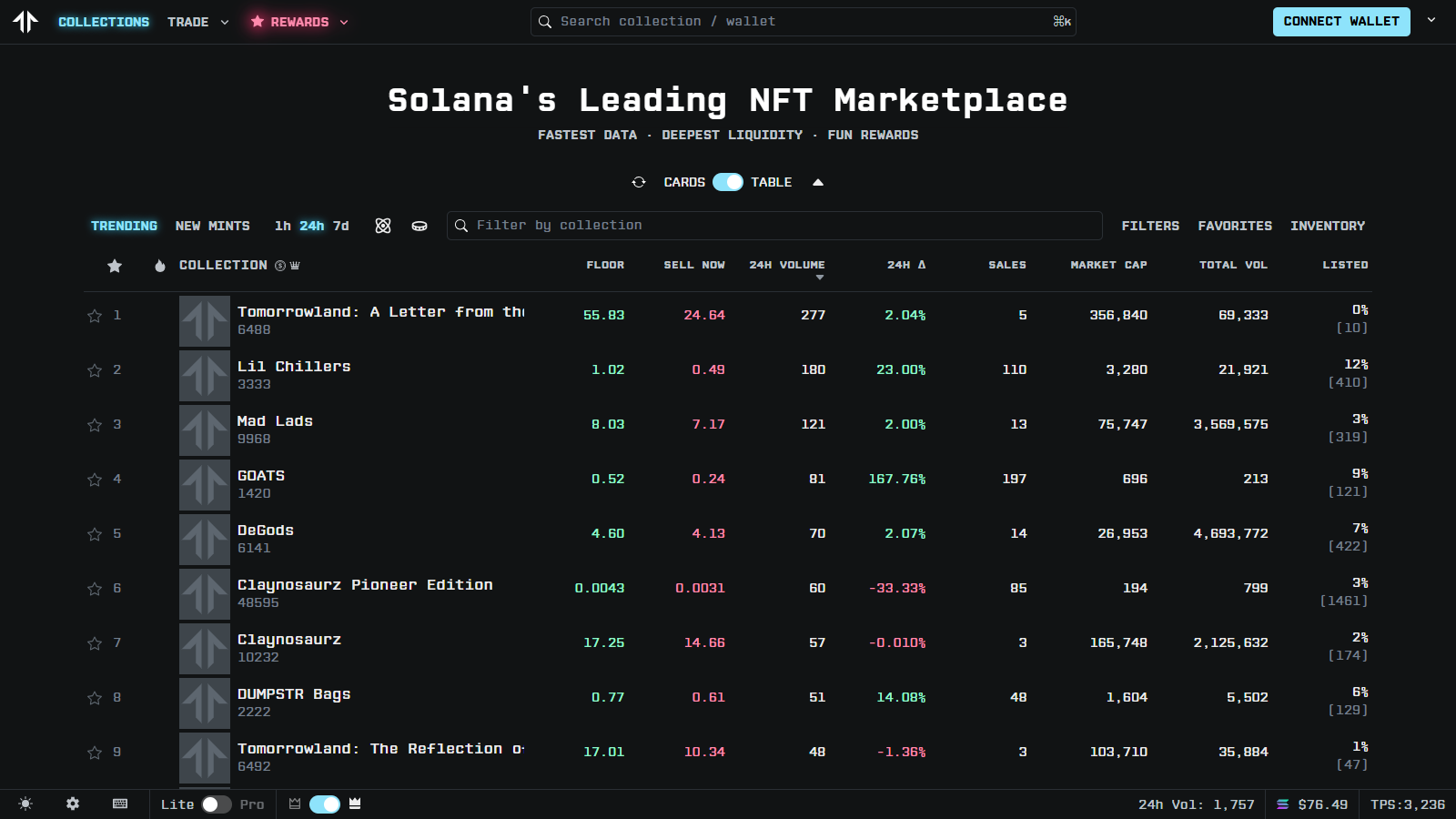Toggle the Lite/Pro mode switch
The width and height of the screenshot is (1456, 819).
coord(217,804)
